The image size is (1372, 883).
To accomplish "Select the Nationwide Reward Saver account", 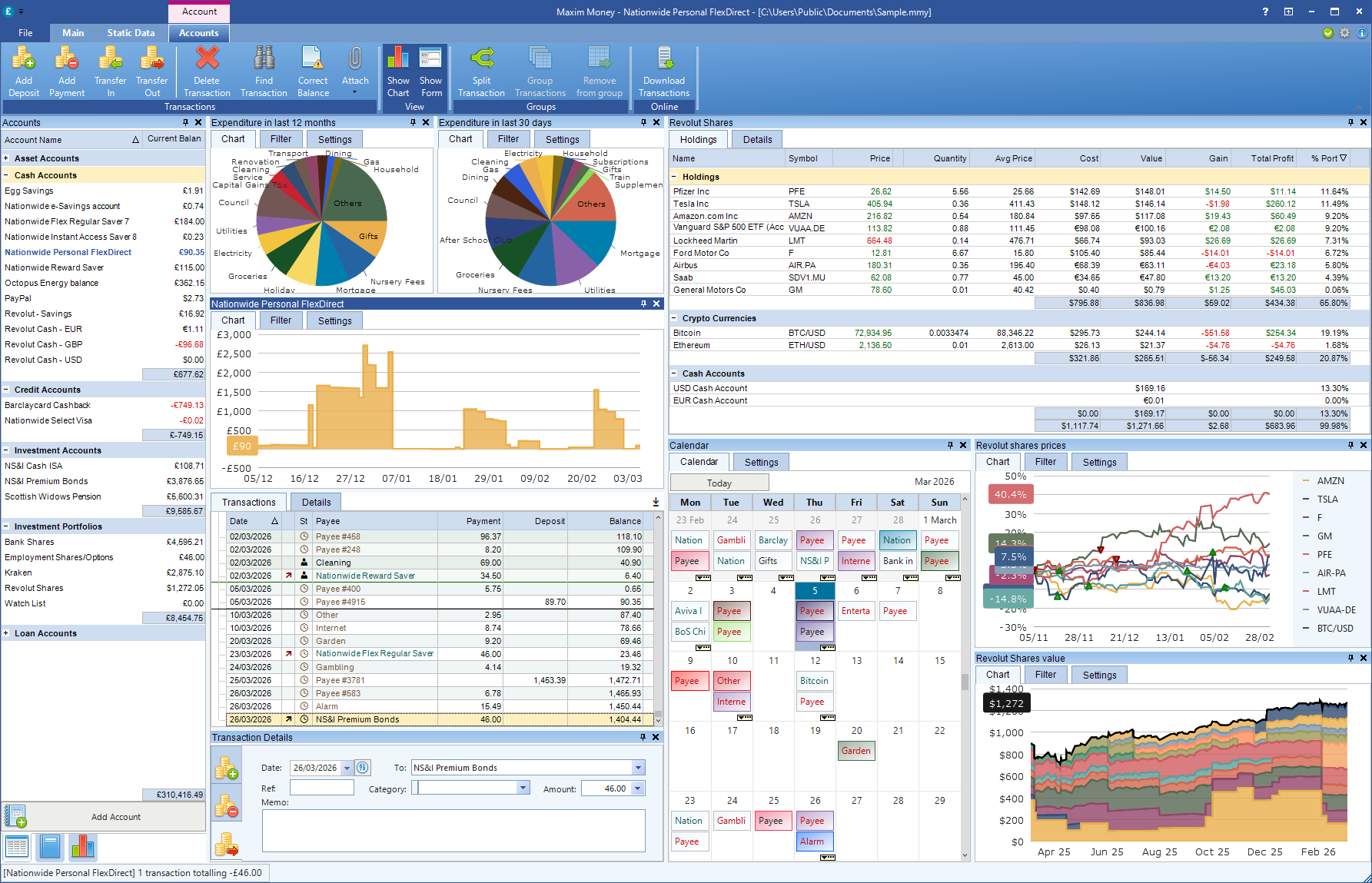I will tap(54, 267).
